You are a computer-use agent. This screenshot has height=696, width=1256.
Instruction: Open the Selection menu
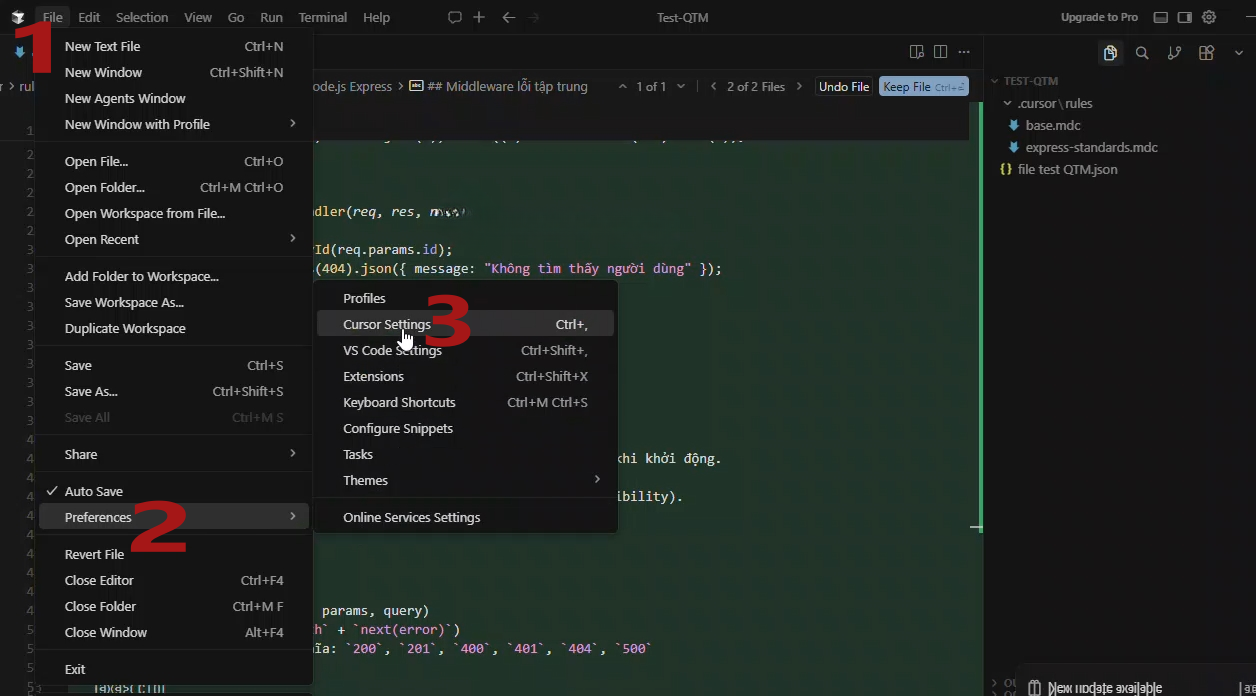click(142, 17)
